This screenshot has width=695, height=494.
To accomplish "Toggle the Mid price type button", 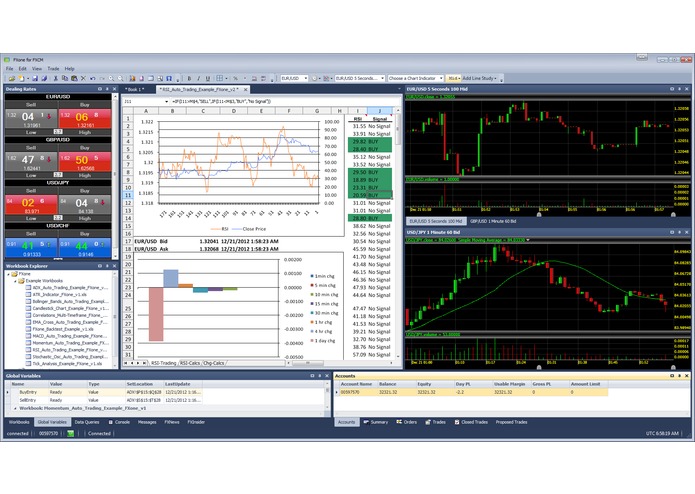I will 453,78.
